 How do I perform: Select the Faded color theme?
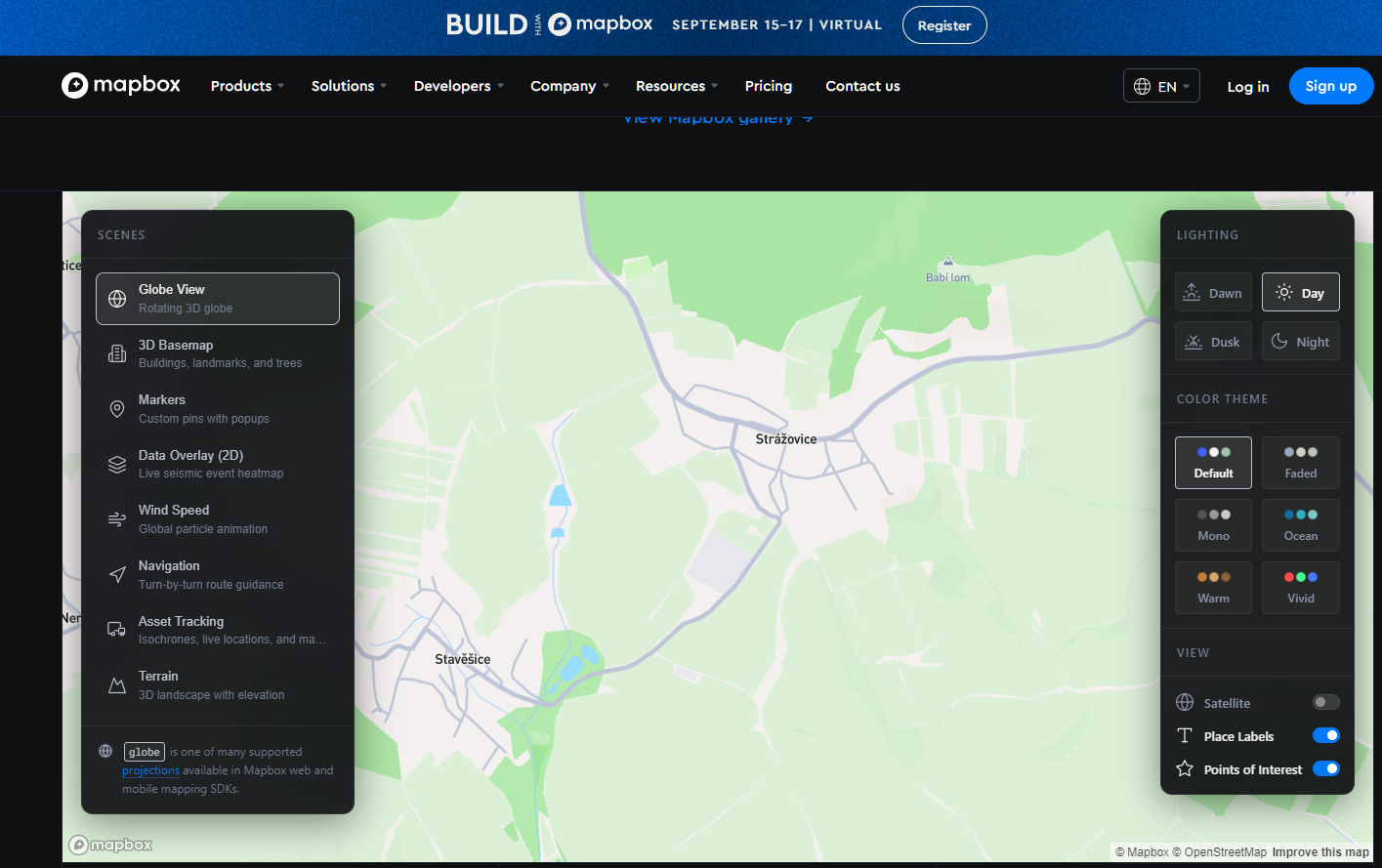(x=1301, y=463)
